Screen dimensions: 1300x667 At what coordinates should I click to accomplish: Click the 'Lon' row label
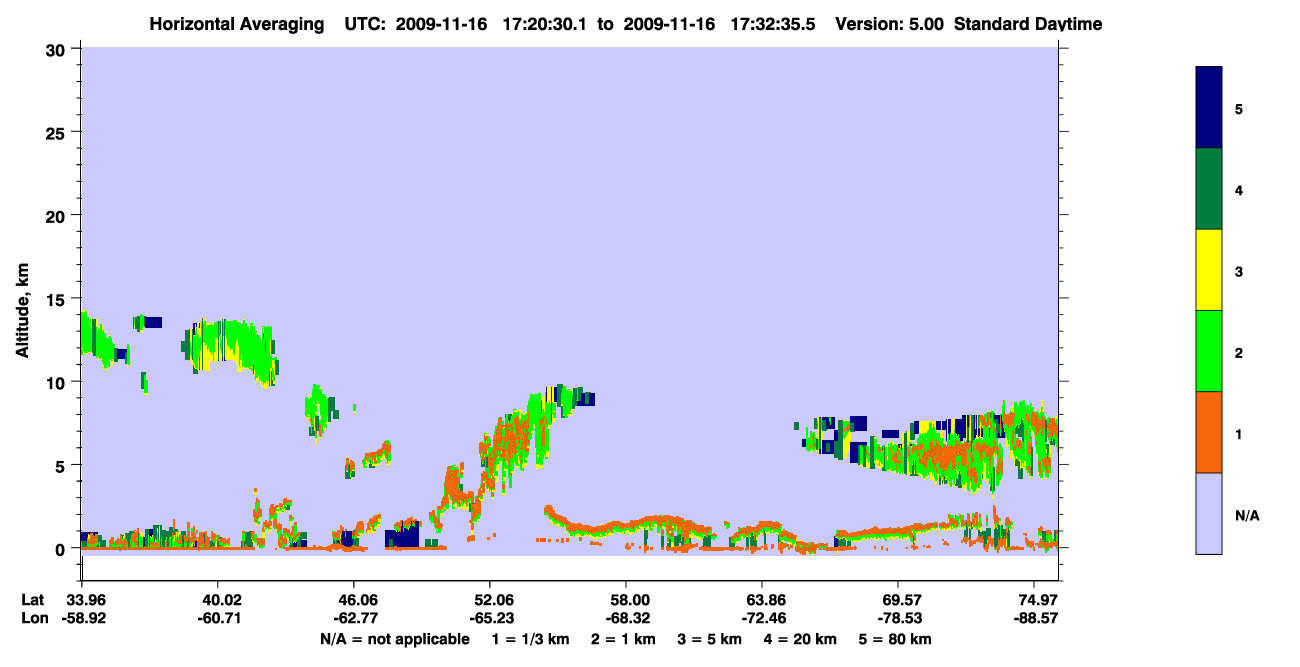click(35, 618)
